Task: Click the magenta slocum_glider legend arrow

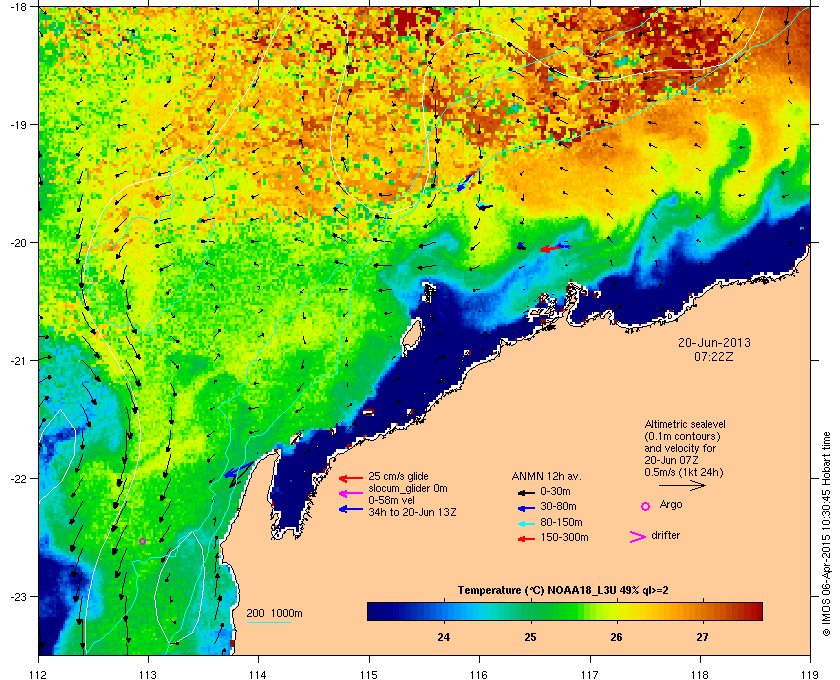Action: (x=351, y=494)
